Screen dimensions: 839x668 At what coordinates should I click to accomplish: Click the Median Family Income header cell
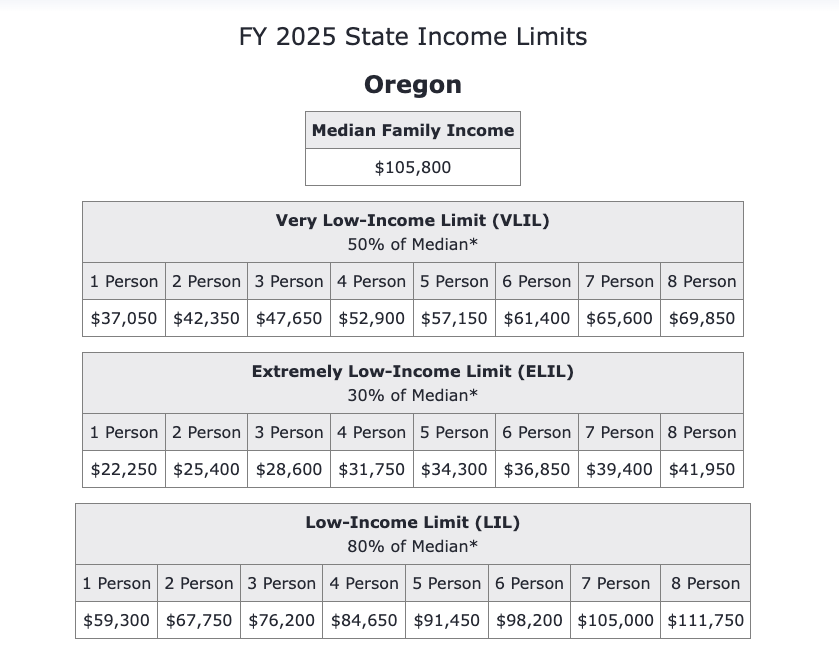click(x=413, y=130)
